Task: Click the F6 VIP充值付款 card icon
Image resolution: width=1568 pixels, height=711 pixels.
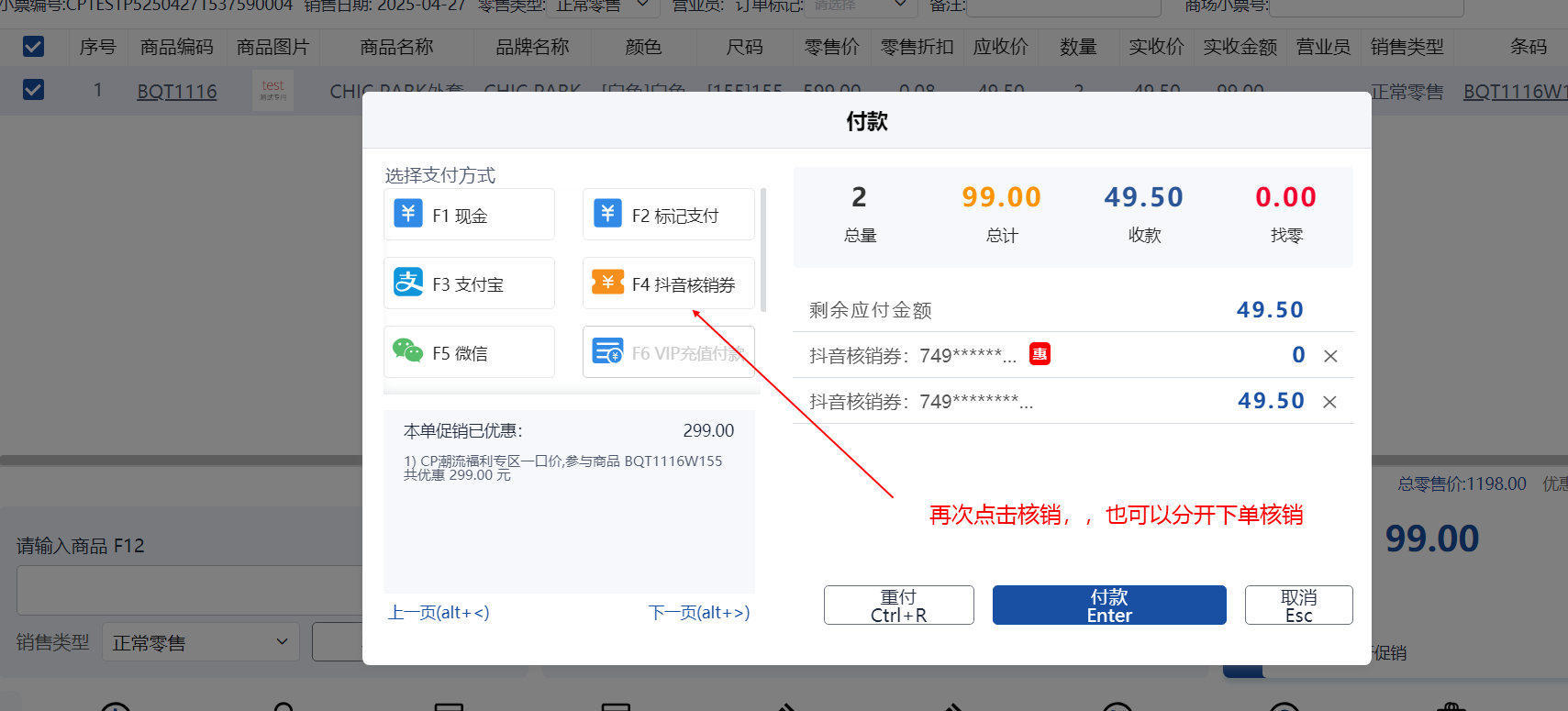Action: pos(607,351)
